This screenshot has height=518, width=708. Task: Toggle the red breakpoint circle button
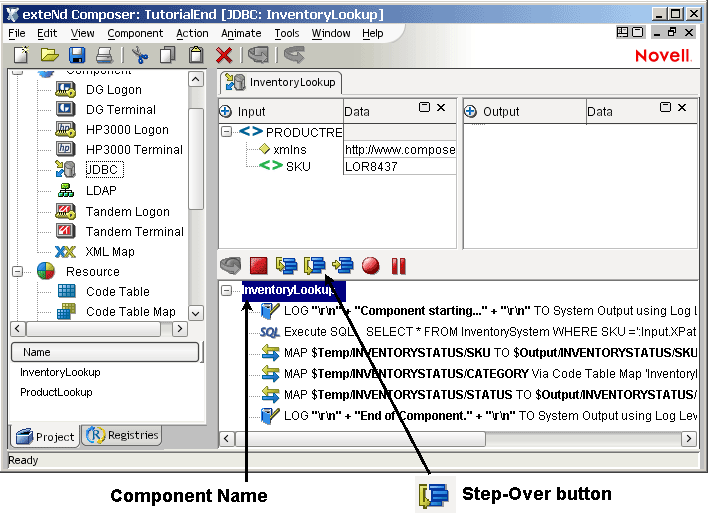tap(371, 266)
